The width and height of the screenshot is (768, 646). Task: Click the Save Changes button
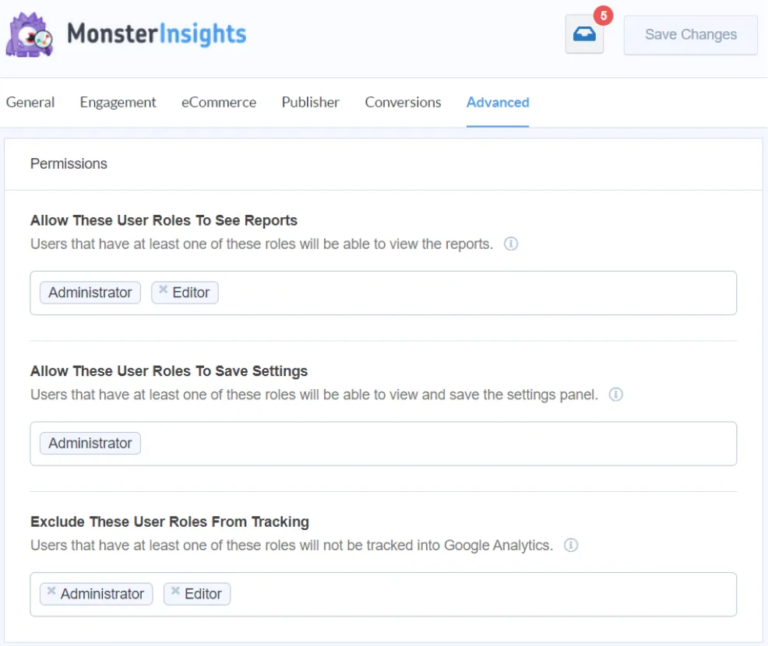(691, 35)
